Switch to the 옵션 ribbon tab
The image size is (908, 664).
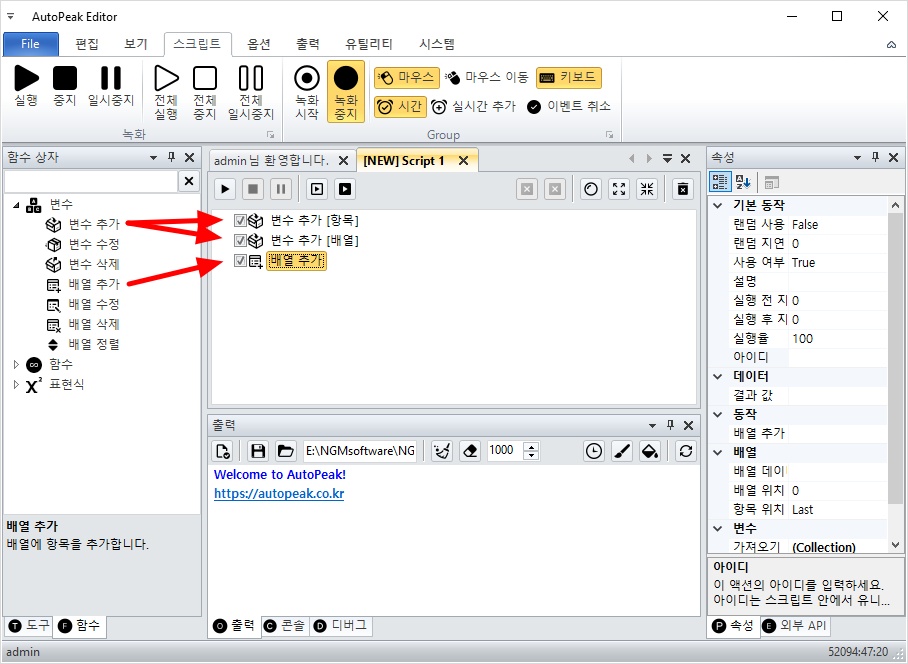pyautogui.click(x=258, y=44)
